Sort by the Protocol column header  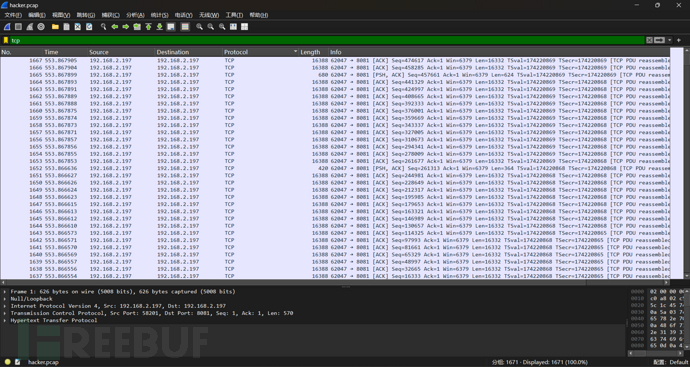[x=261, y=52]
